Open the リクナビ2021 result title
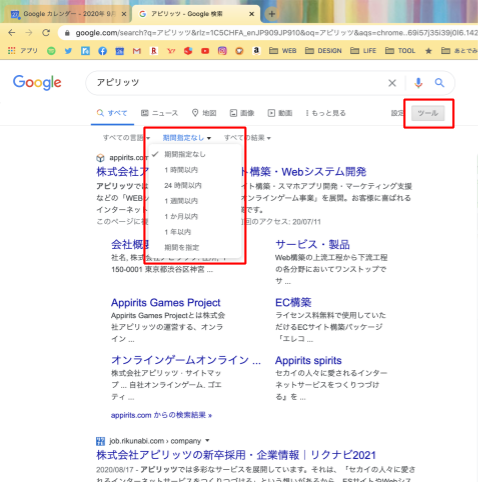This screenshot has height=482, width=478. [236, 455]
